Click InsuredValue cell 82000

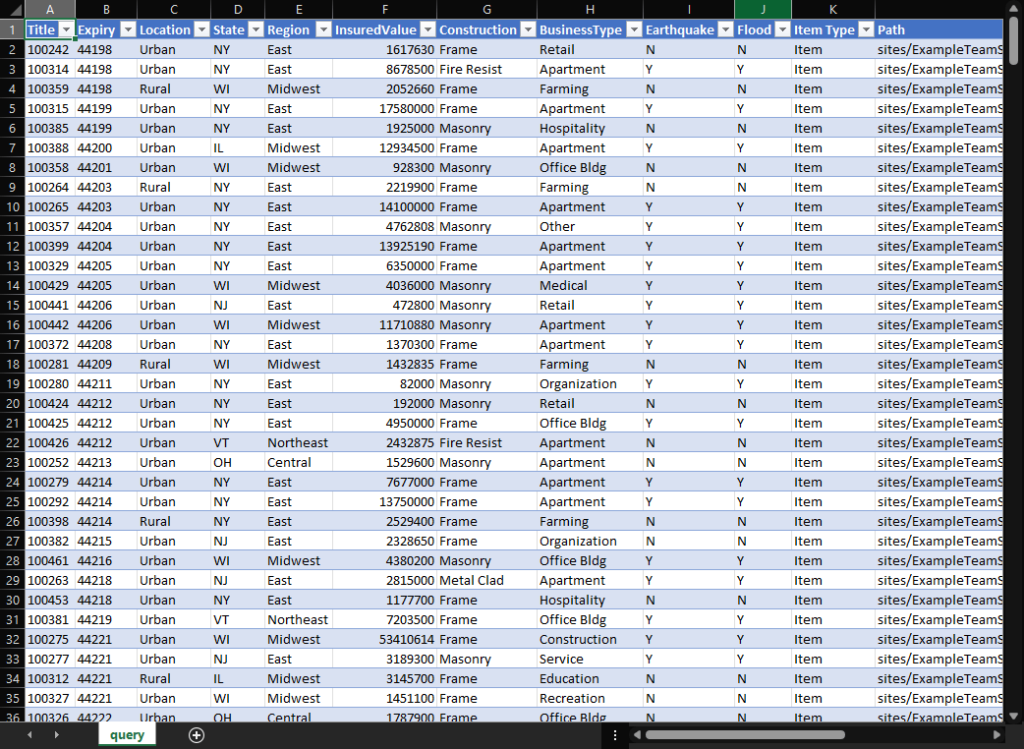coord(385,384)
